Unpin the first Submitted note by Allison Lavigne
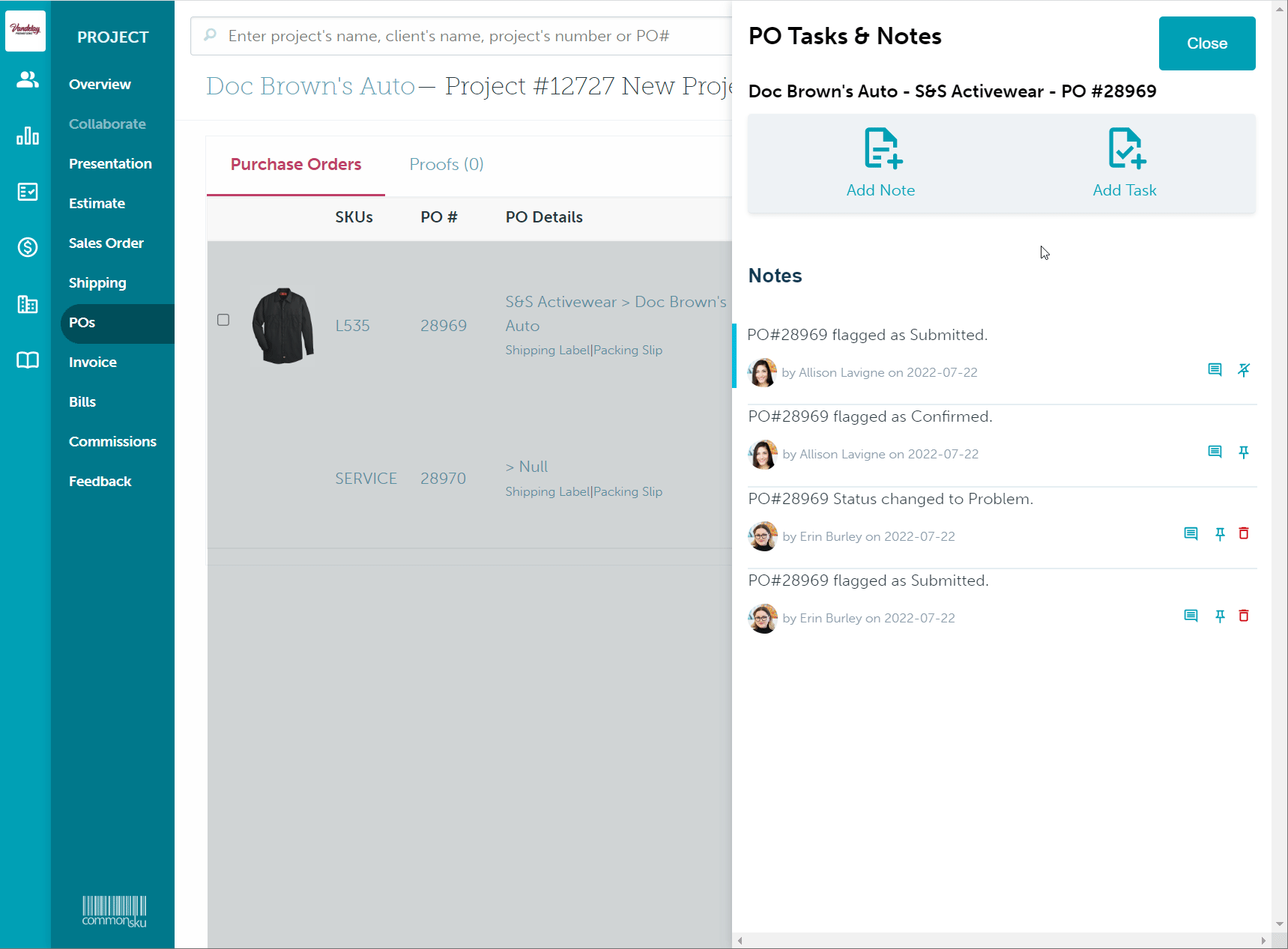The height and width of the screenshot is (949, 1288). click(1244, 370)
